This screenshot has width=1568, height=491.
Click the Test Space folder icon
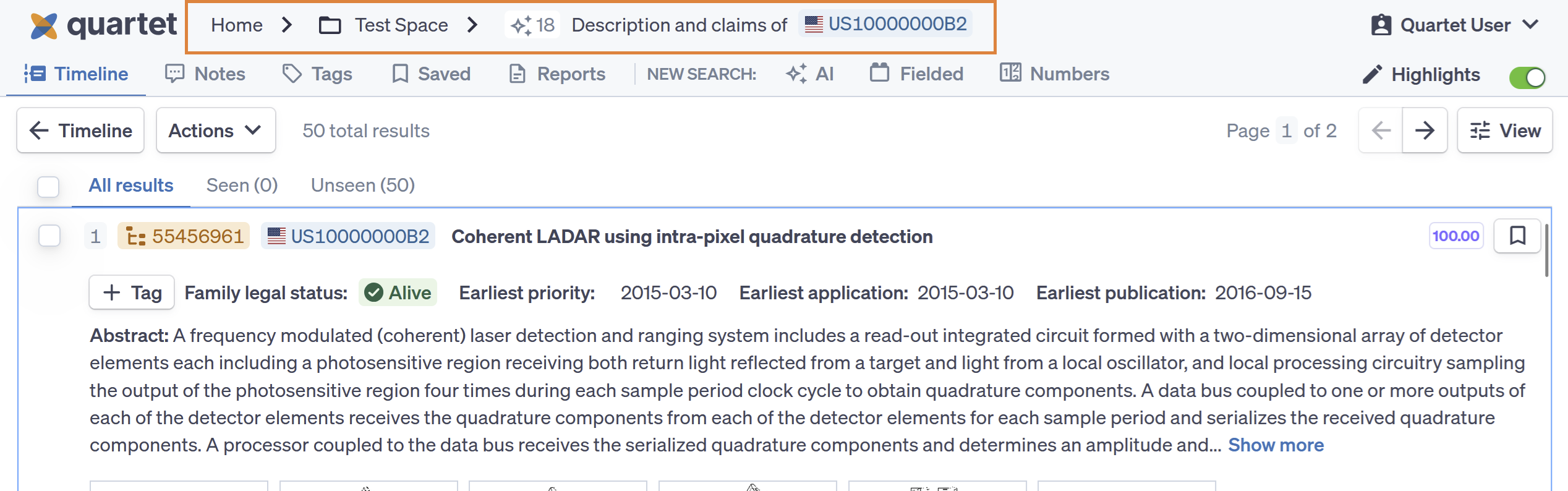point(330,25)
